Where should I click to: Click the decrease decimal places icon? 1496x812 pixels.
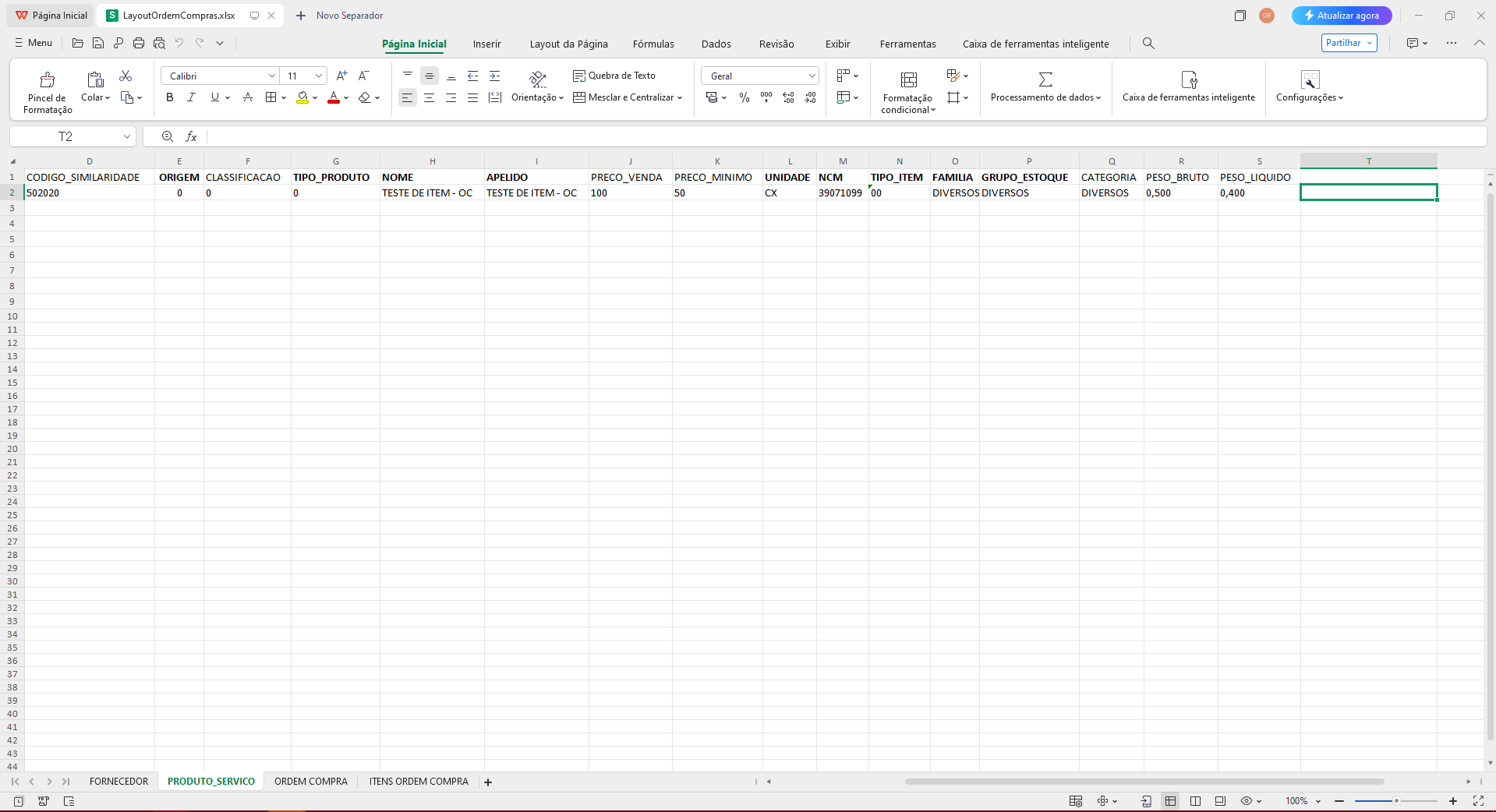tap(810, 97)
